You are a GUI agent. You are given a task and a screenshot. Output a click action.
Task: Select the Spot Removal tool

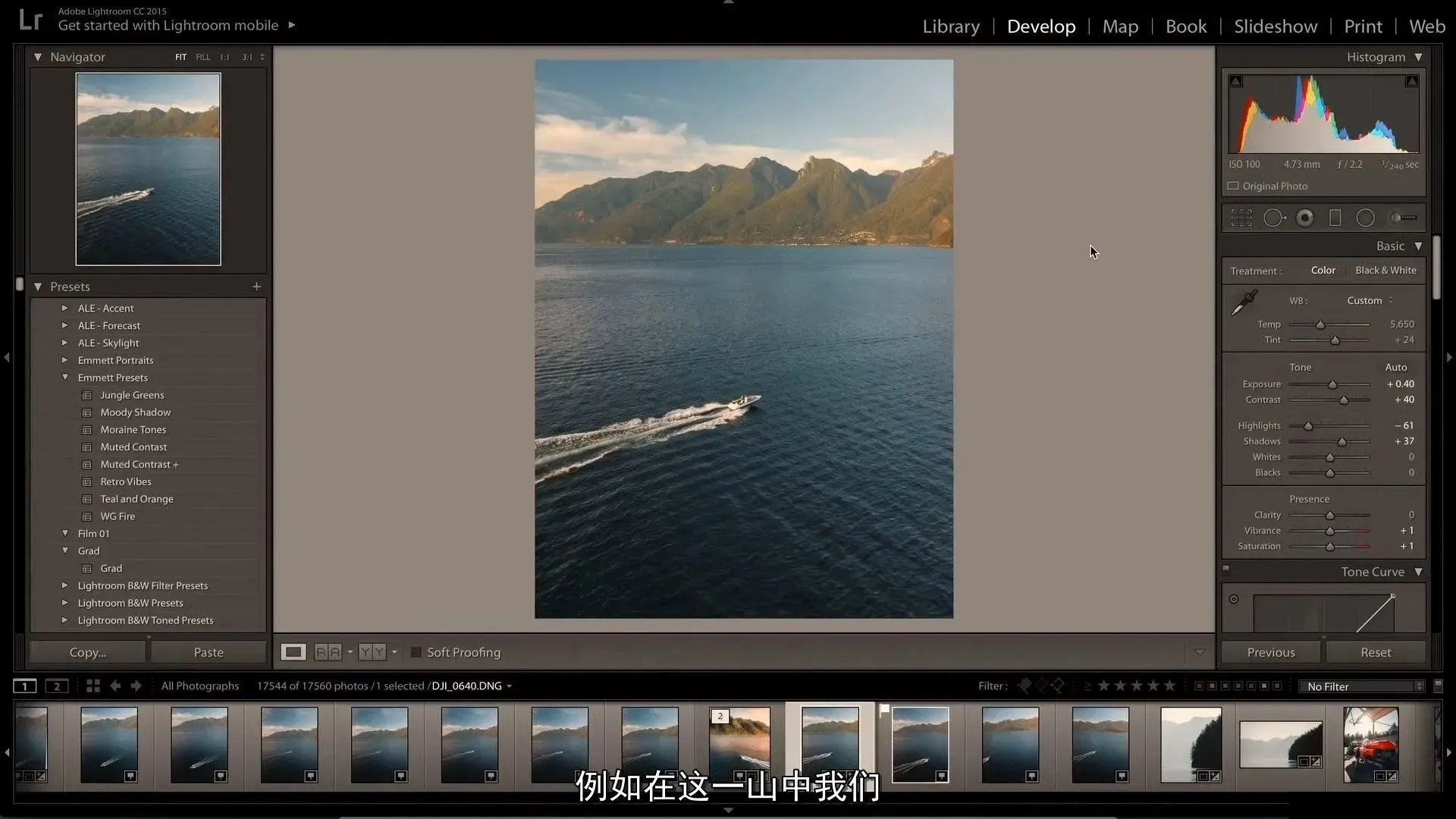click(1274, 218)
